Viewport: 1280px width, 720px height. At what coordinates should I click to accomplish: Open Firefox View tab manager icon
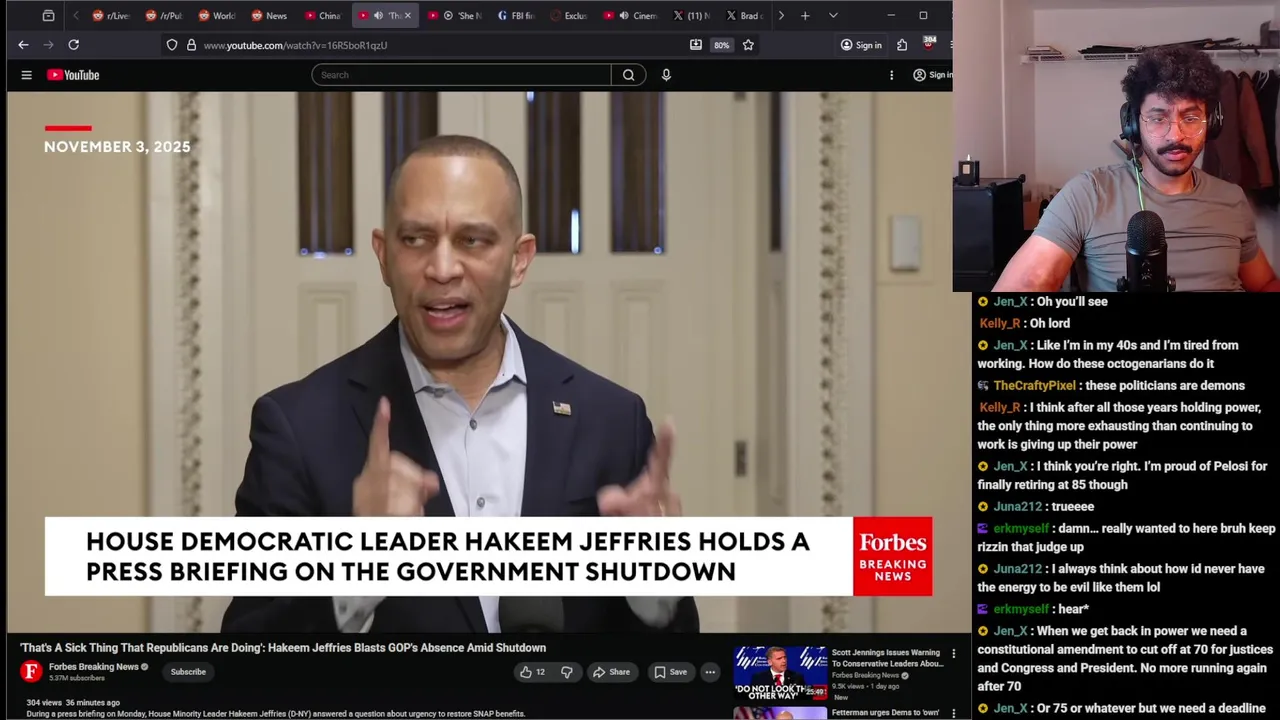click(x=48, y=16)
